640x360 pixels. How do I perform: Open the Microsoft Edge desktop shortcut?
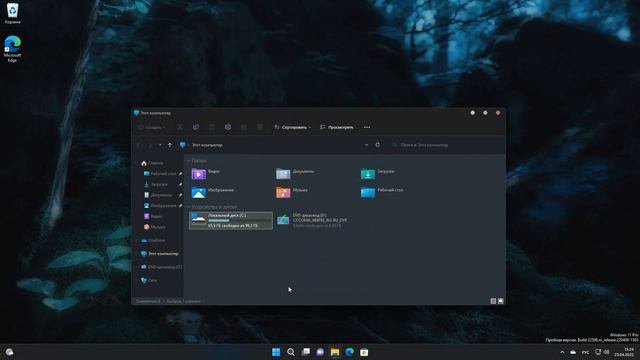[12, 49]
